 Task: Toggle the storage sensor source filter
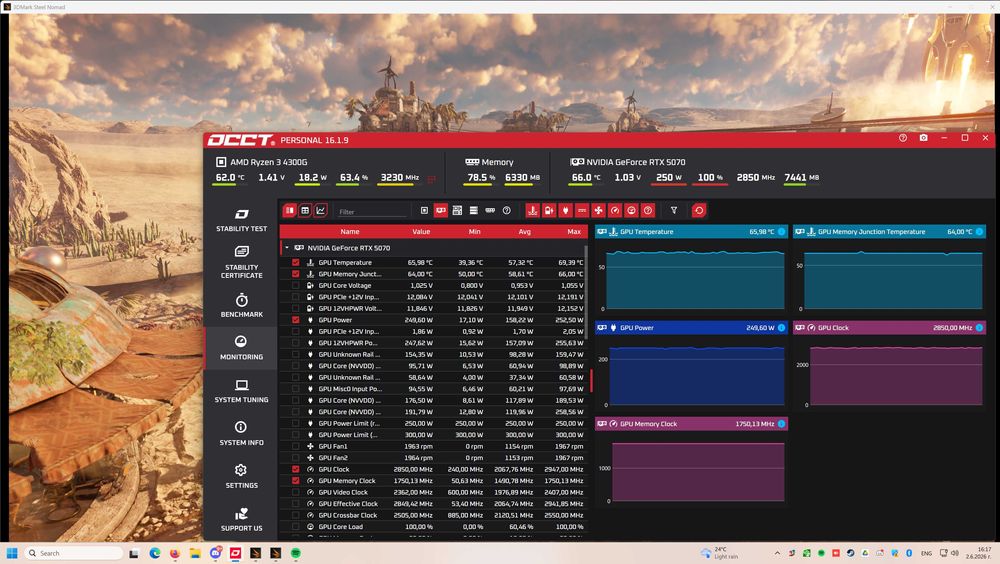[x=473, y=211]
